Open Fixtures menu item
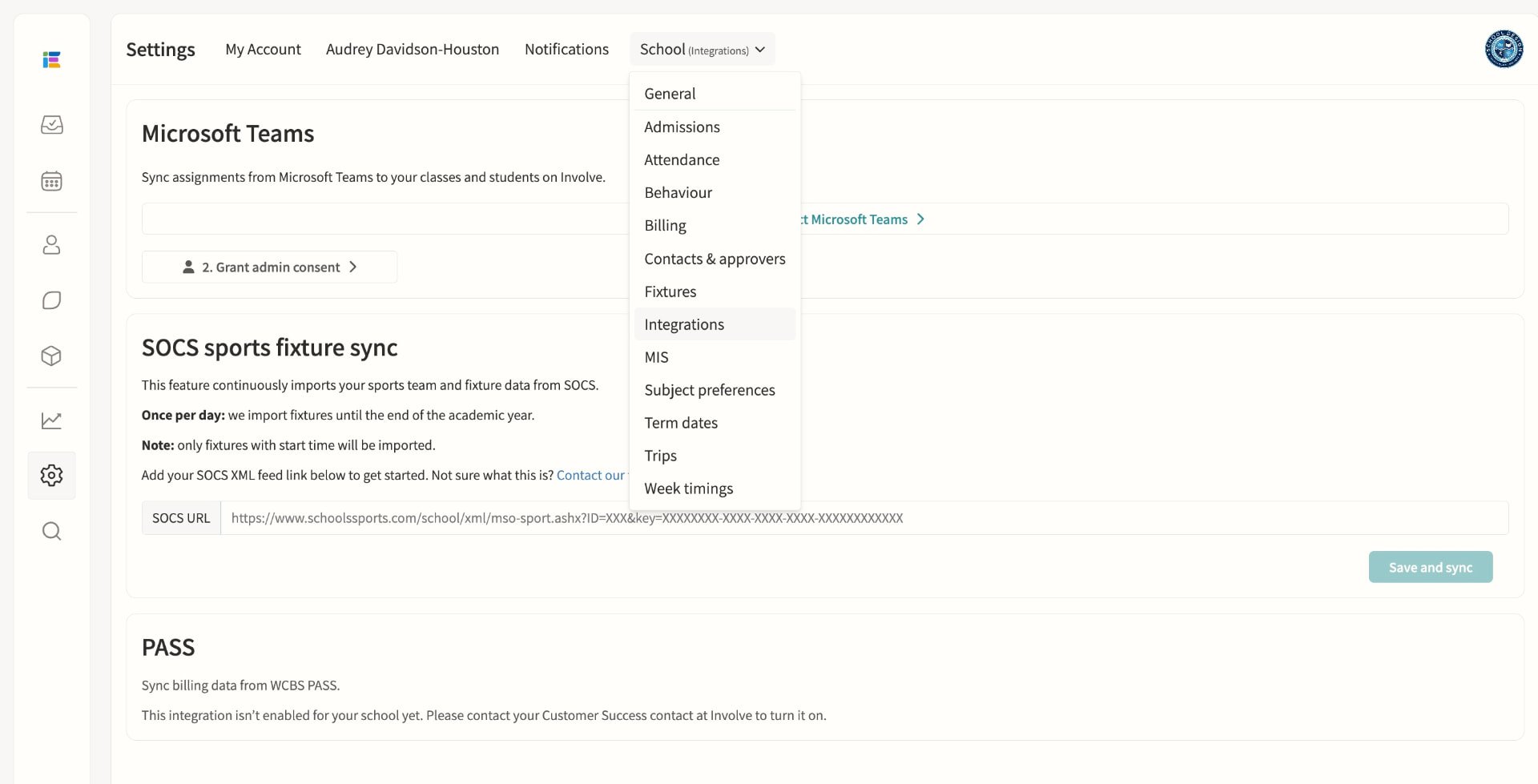This screenshot has width=1538, height=784. (715, 291)
